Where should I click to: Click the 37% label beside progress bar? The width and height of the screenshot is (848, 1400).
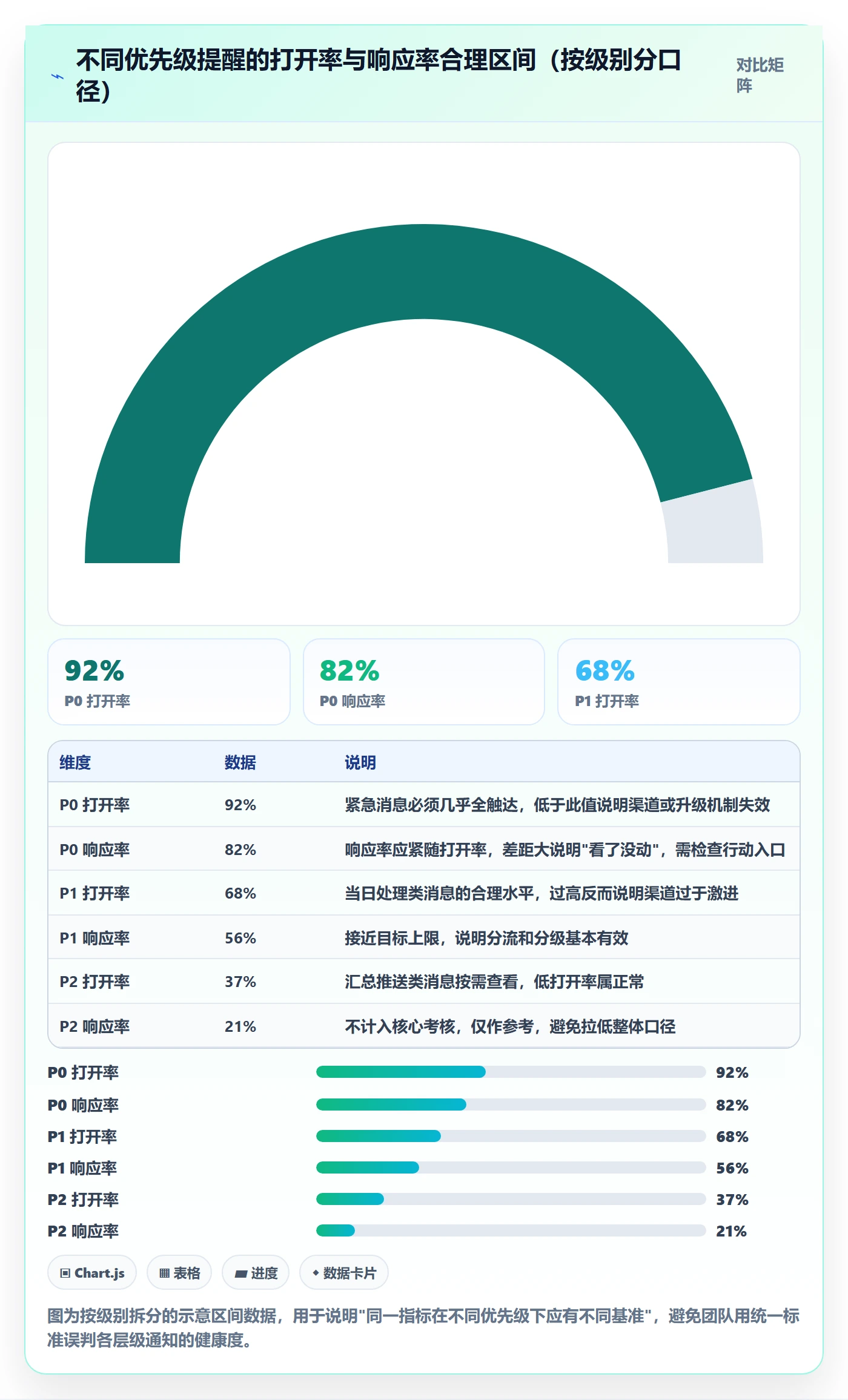pos(732,1200)
